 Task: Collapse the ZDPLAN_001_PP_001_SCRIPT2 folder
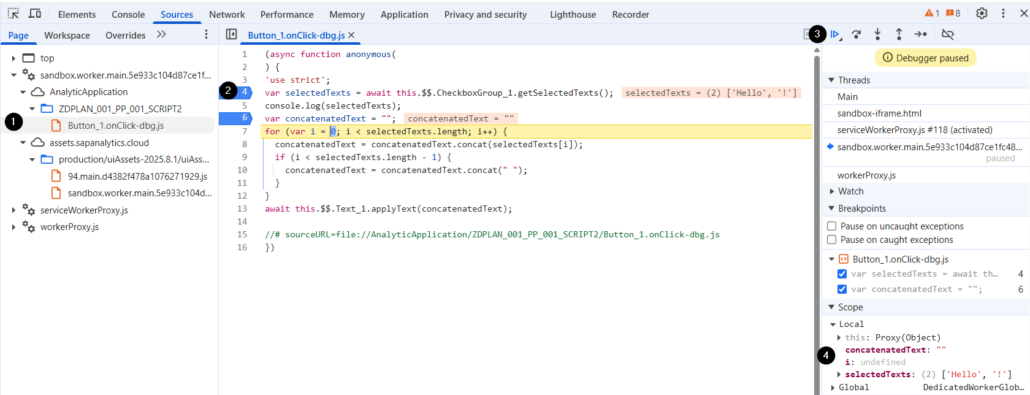32,108
